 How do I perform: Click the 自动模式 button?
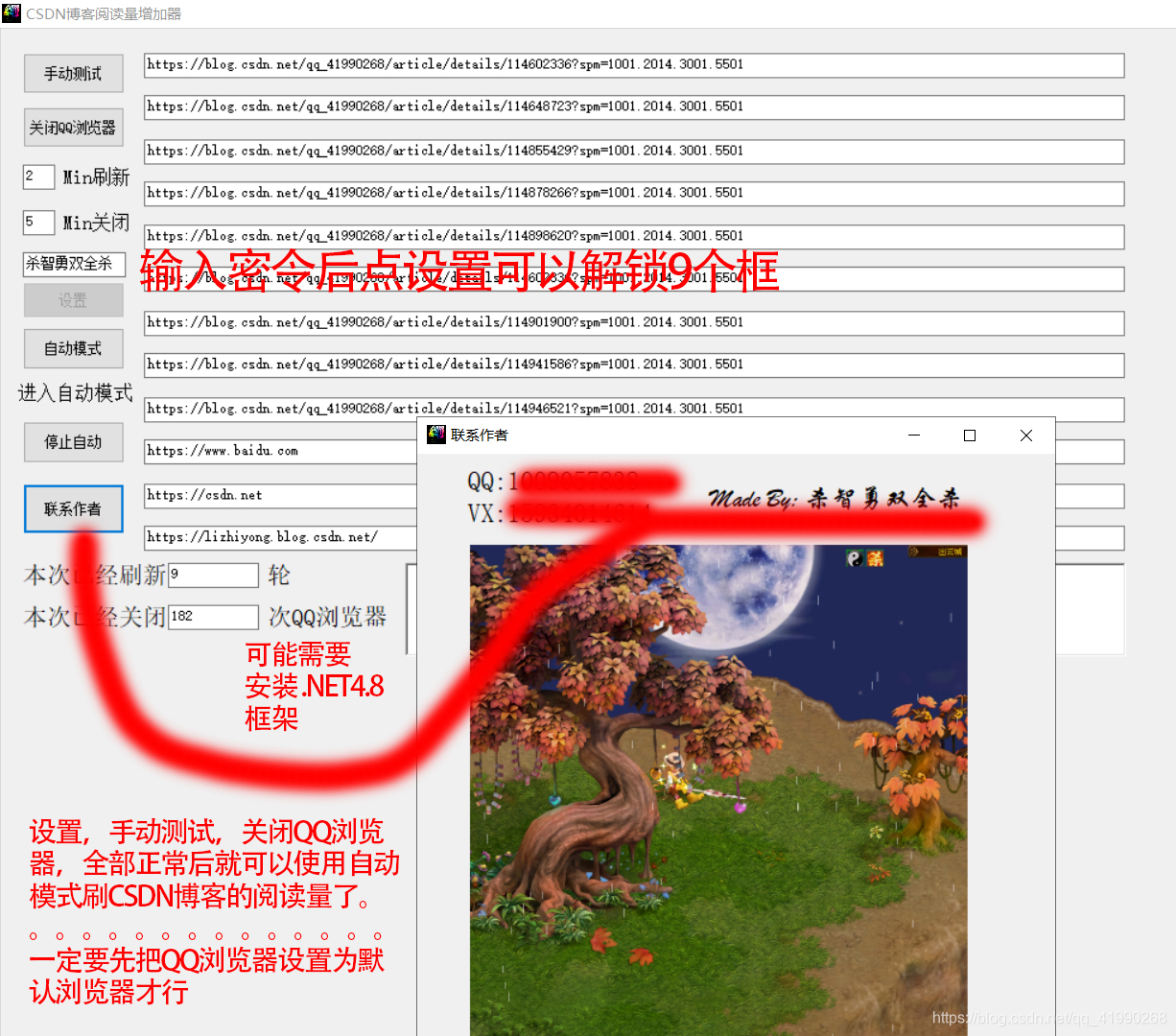tap(74, 348)
